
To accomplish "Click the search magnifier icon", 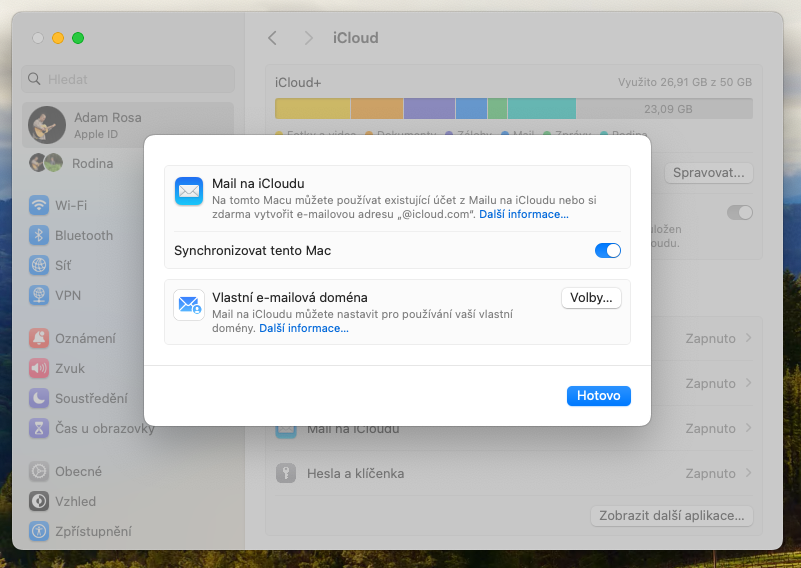I will [34, 79].
